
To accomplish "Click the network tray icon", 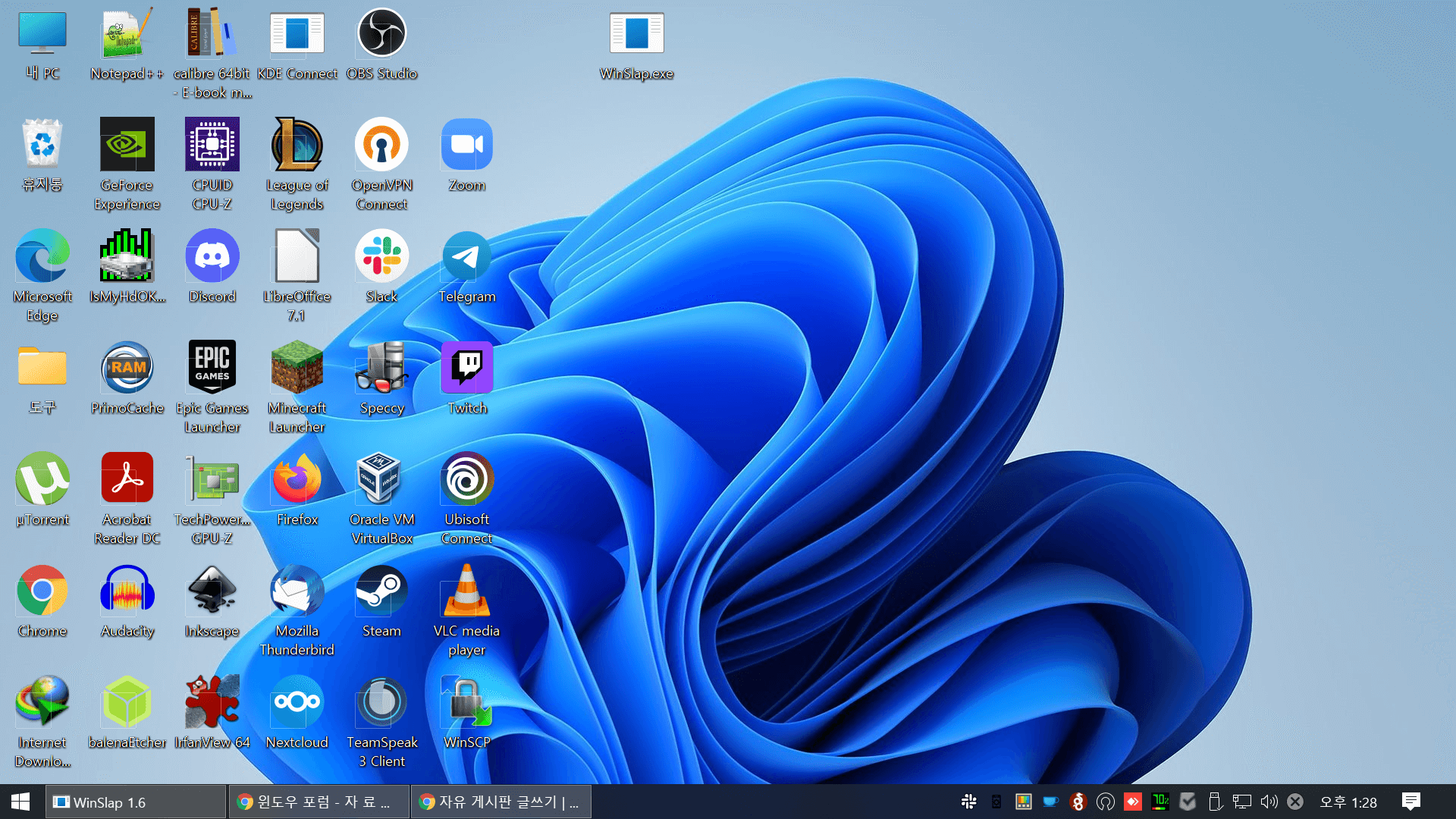I will [1241, 802].
